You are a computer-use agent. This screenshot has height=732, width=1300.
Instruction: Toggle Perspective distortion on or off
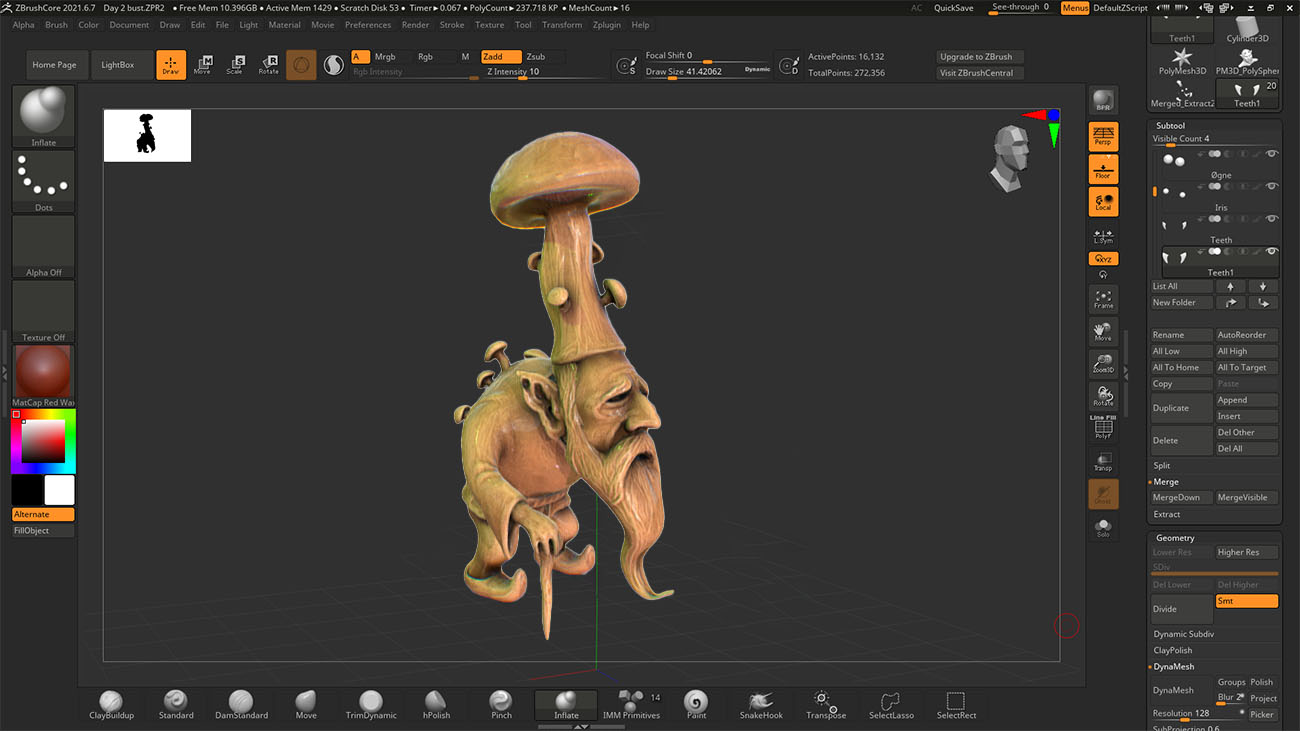click(1103, 136)
